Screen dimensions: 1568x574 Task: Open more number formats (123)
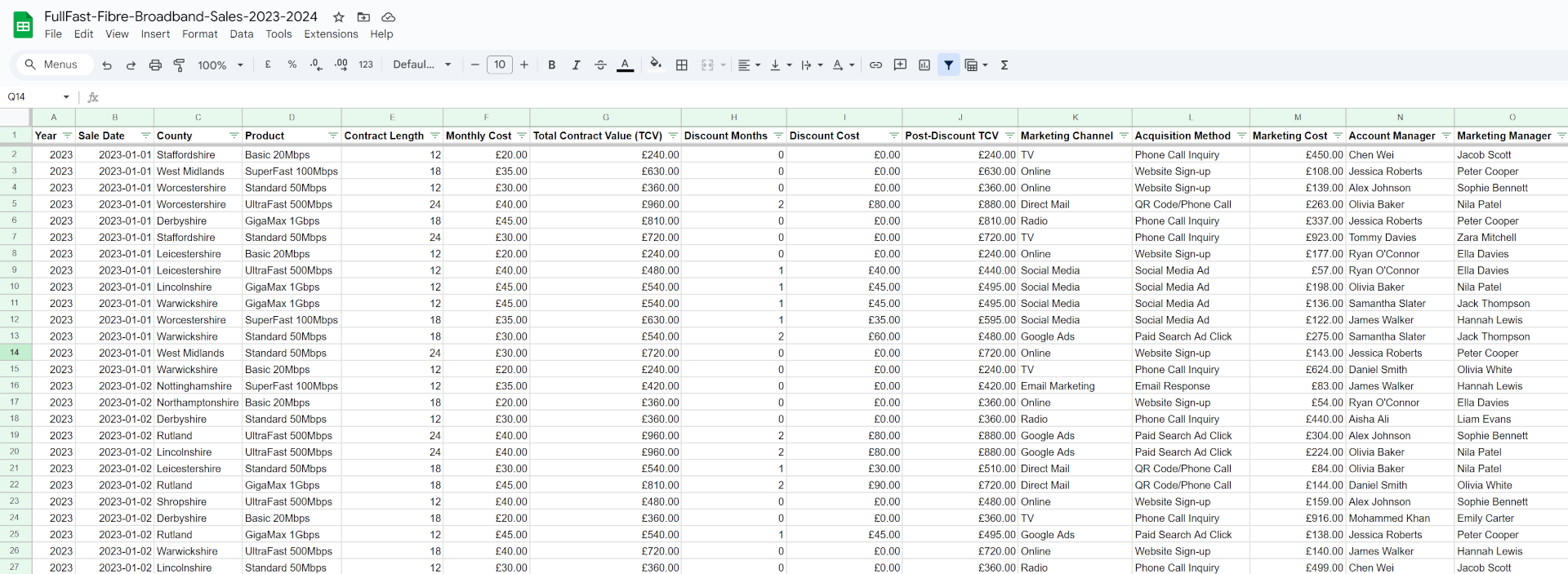[366, 65]
